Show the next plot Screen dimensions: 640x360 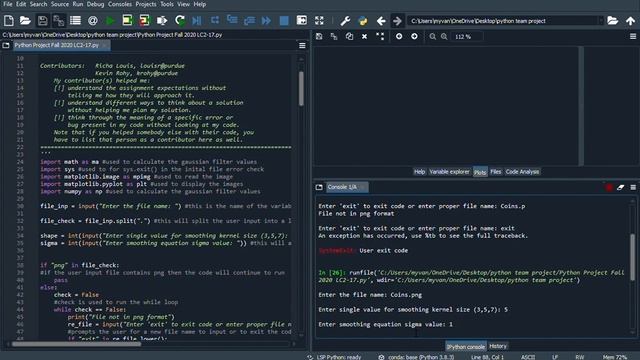(x=414, y=36)
